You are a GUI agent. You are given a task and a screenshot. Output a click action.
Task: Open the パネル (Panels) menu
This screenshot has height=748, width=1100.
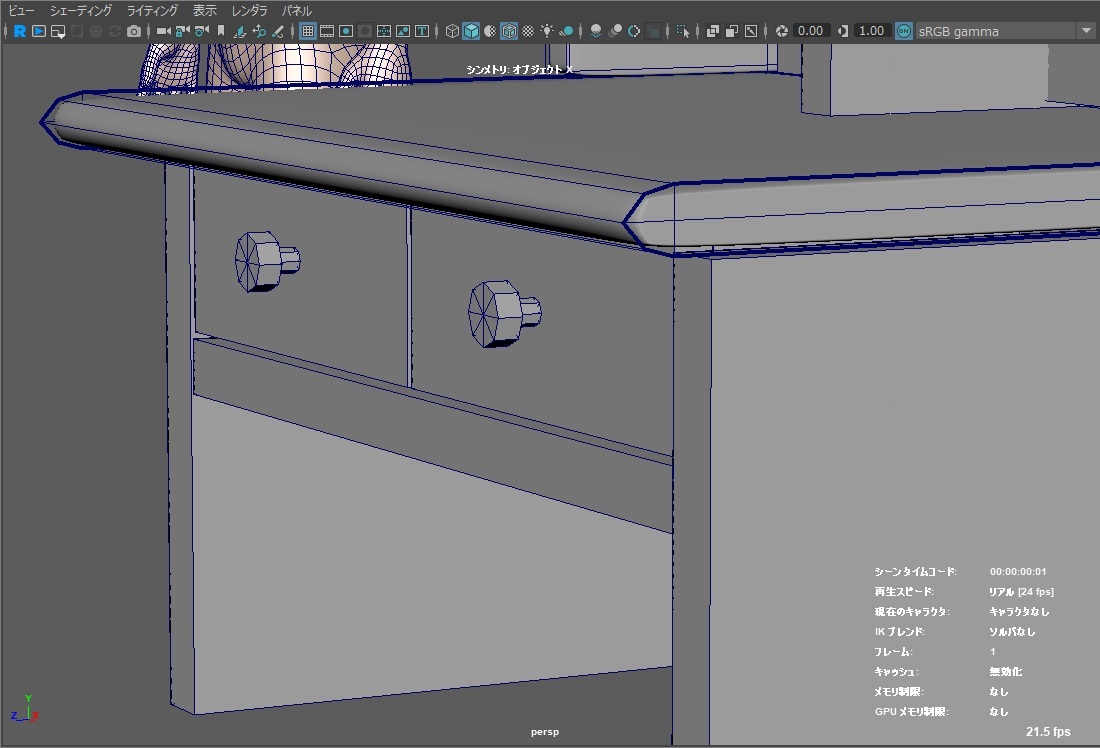click(297, 10)
